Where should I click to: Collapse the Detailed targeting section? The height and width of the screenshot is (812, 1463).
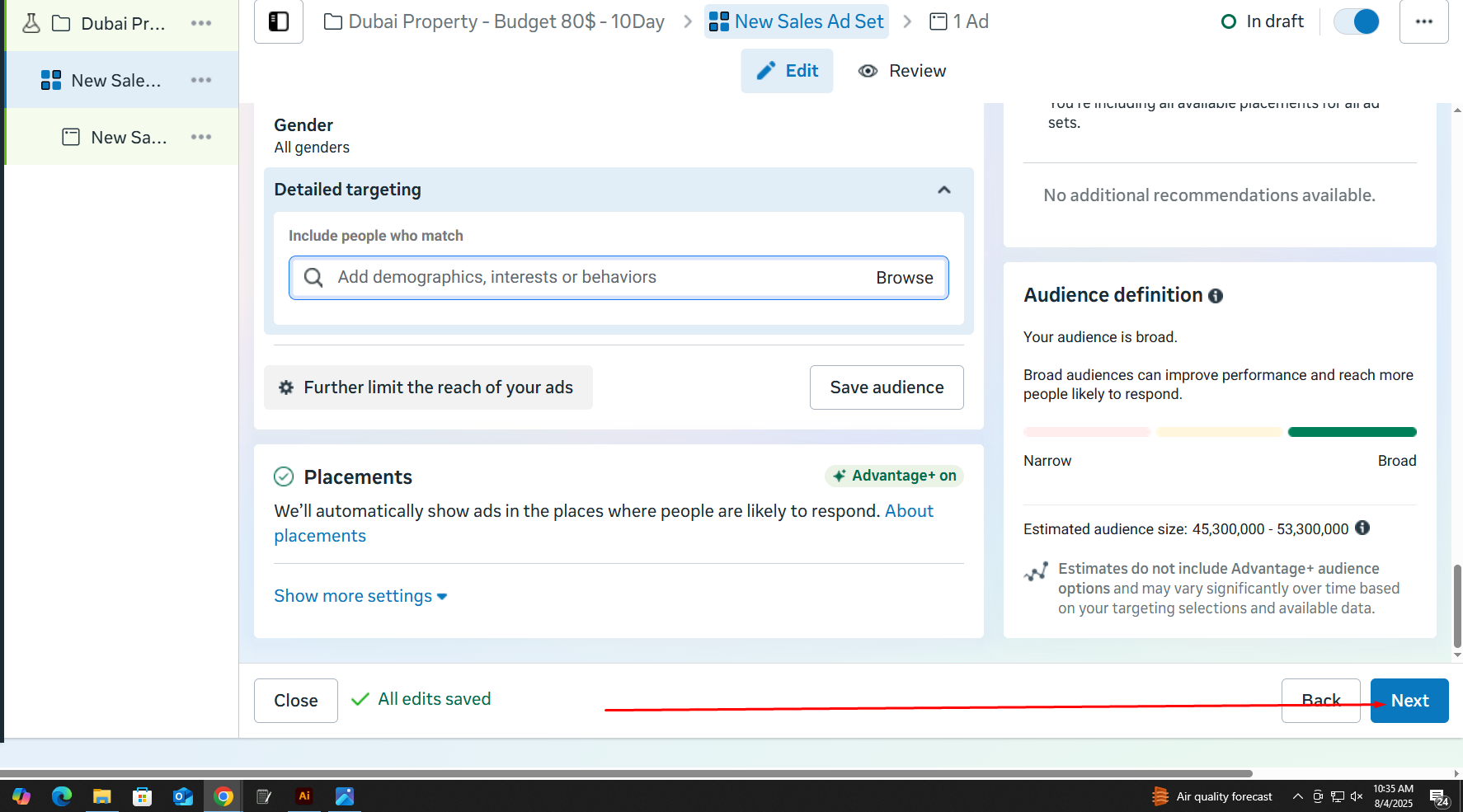point(944,190)
